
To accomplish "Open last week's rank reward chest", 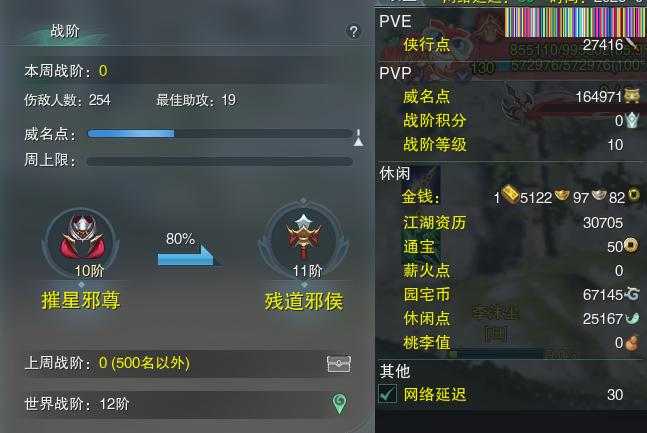I will coord(339,364).
